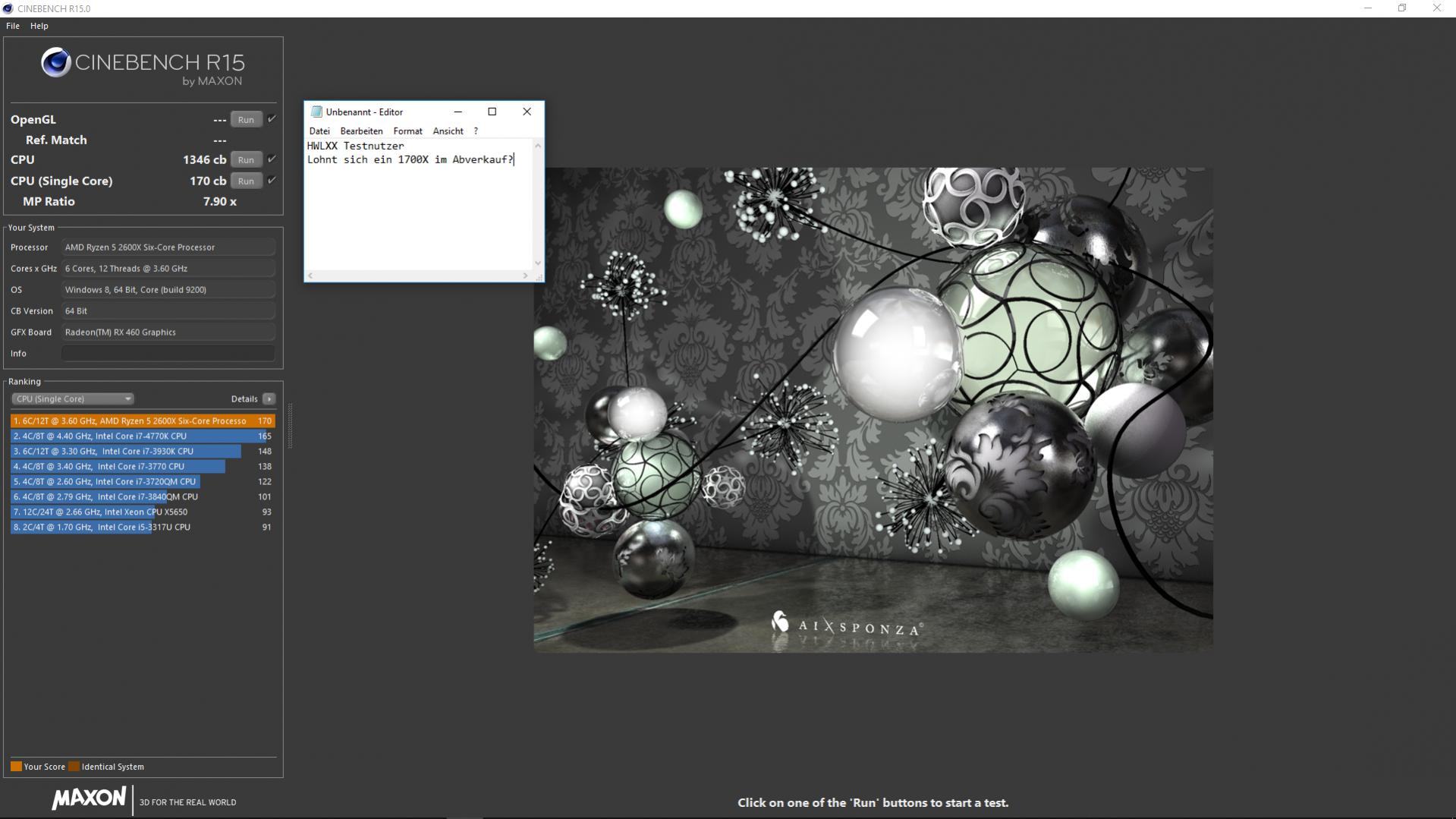Select ranking row Intel Xeon X5650
The height and width of the screenshot is (819, 1456).
pos(143,512)
